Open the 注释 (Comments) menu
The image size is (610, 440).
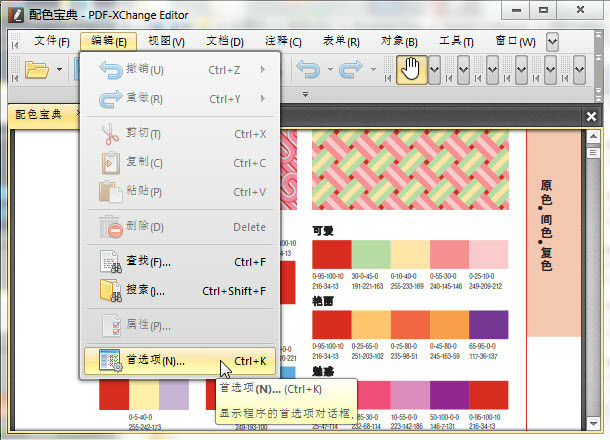point(282,41)
